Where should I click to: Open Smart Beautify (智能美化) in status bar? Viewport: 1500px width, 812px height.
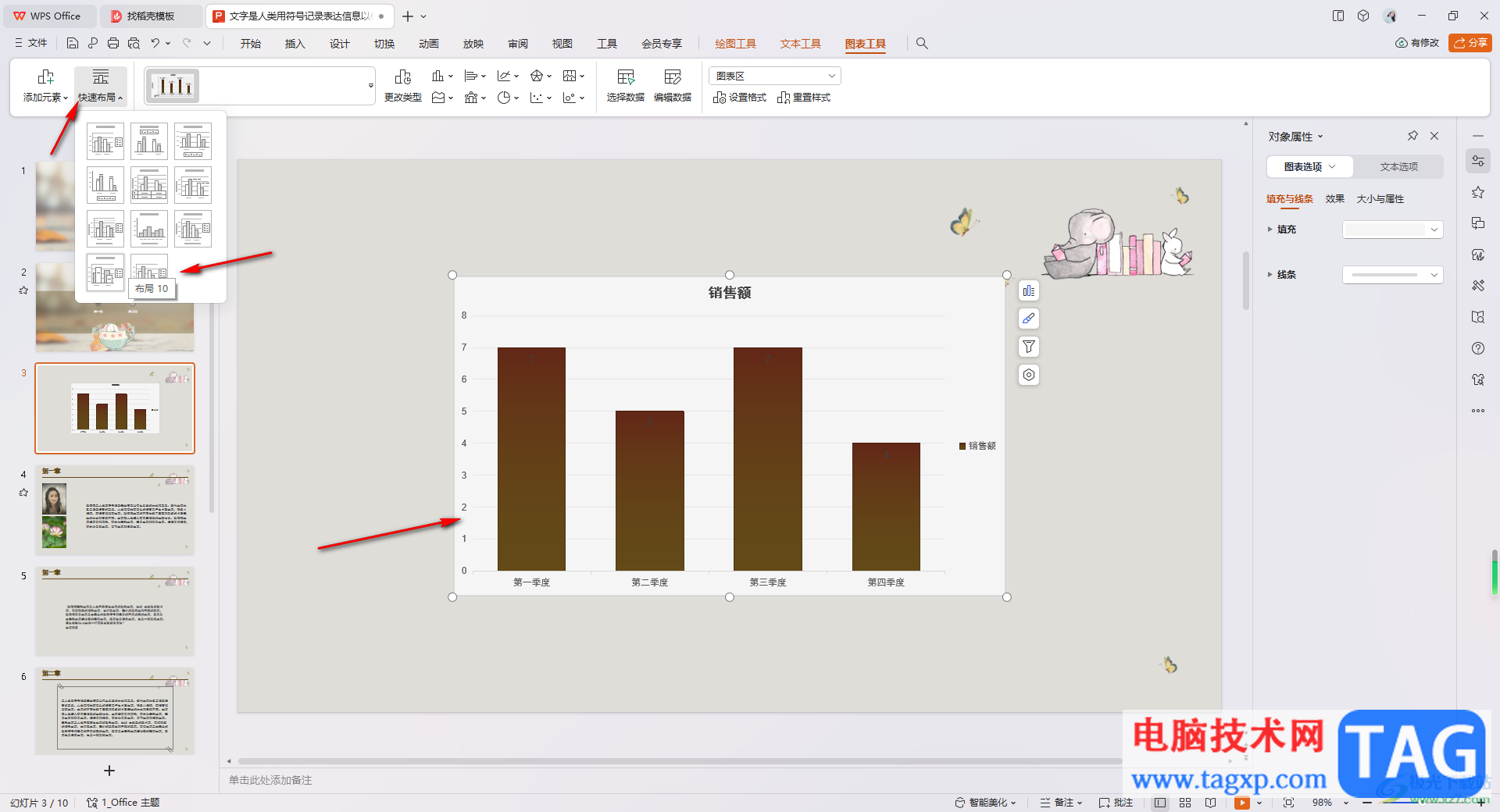point(986,803)
